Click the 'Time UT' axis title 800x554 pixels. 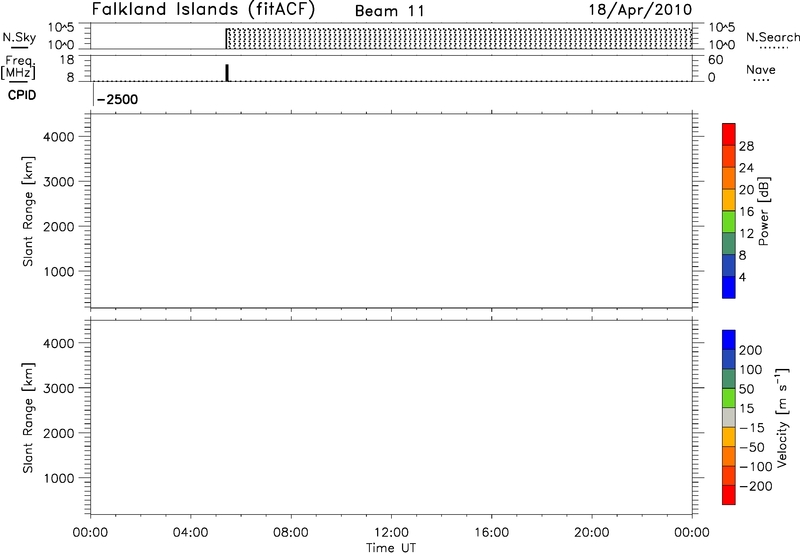point(391,548)
